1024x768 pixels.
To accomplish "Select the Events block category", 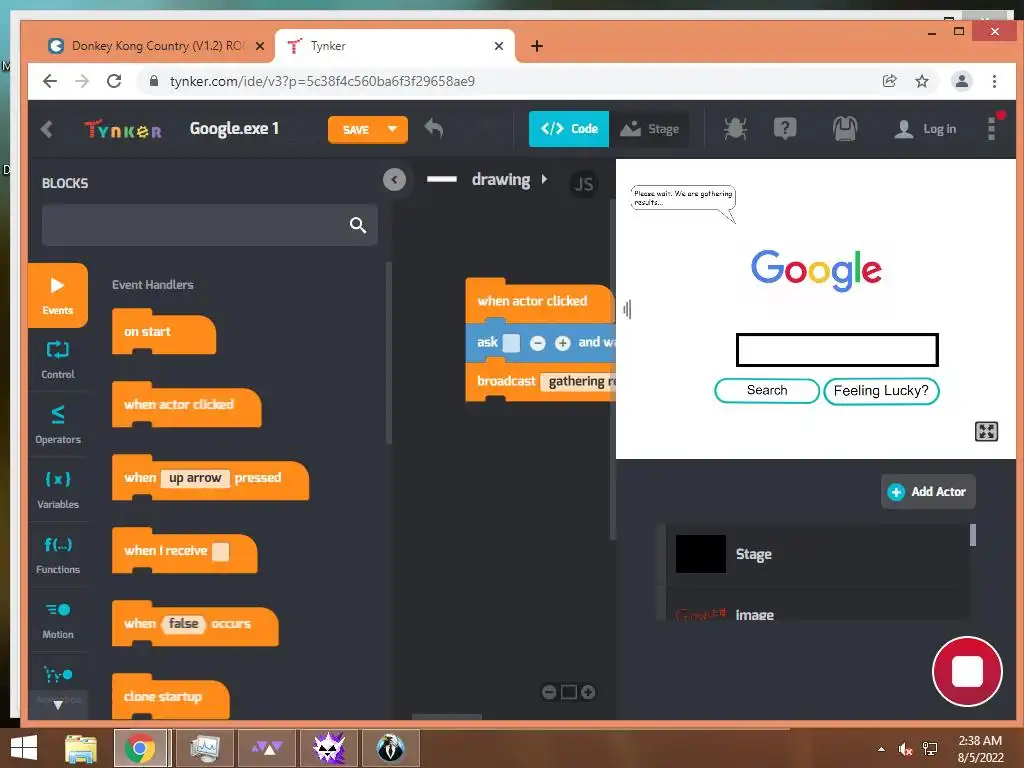I will click(x=57, y=295).
